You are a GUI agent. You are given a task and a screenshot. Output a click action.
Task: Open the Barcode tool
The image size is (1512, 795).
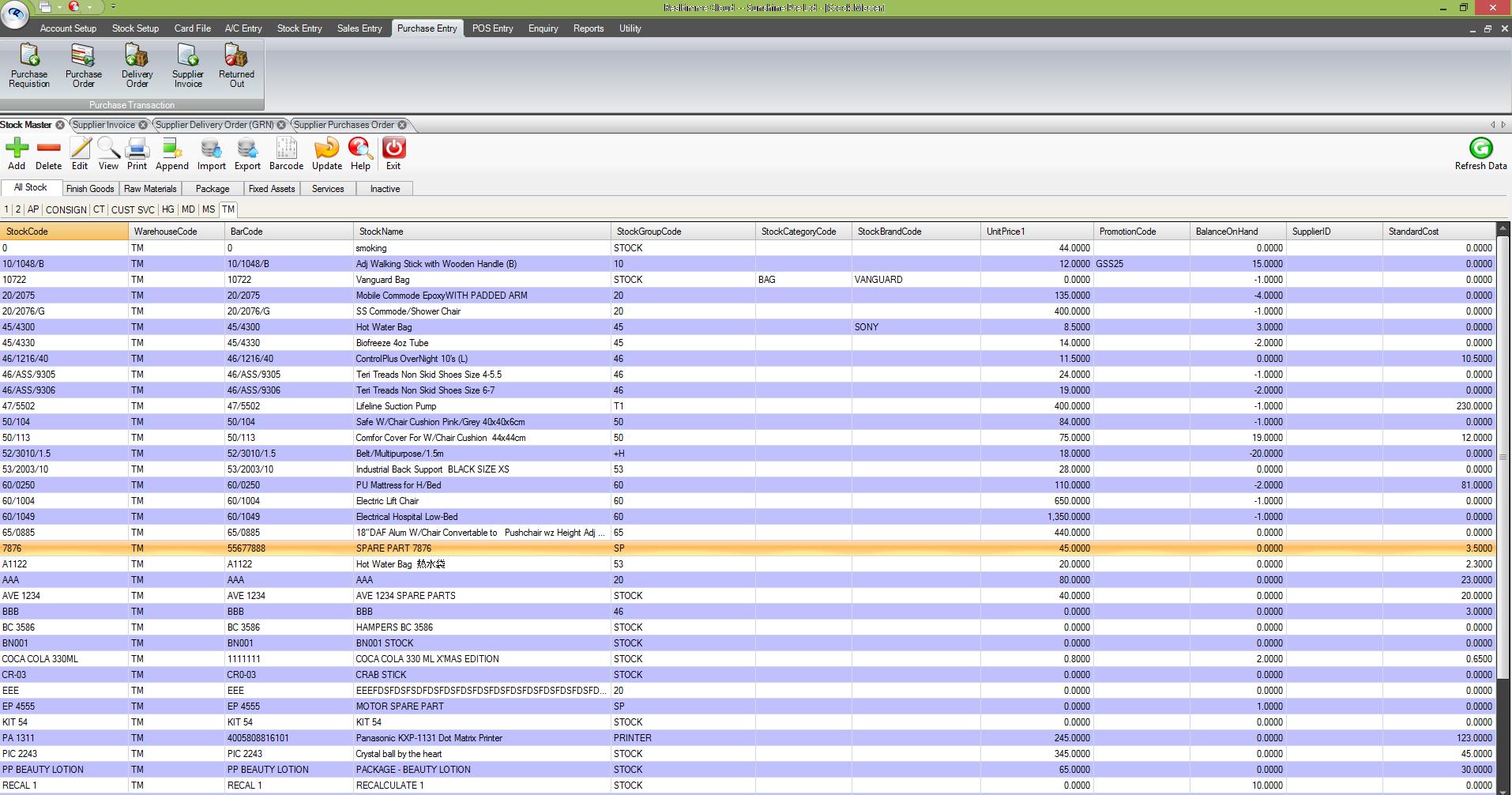(286, 153)
